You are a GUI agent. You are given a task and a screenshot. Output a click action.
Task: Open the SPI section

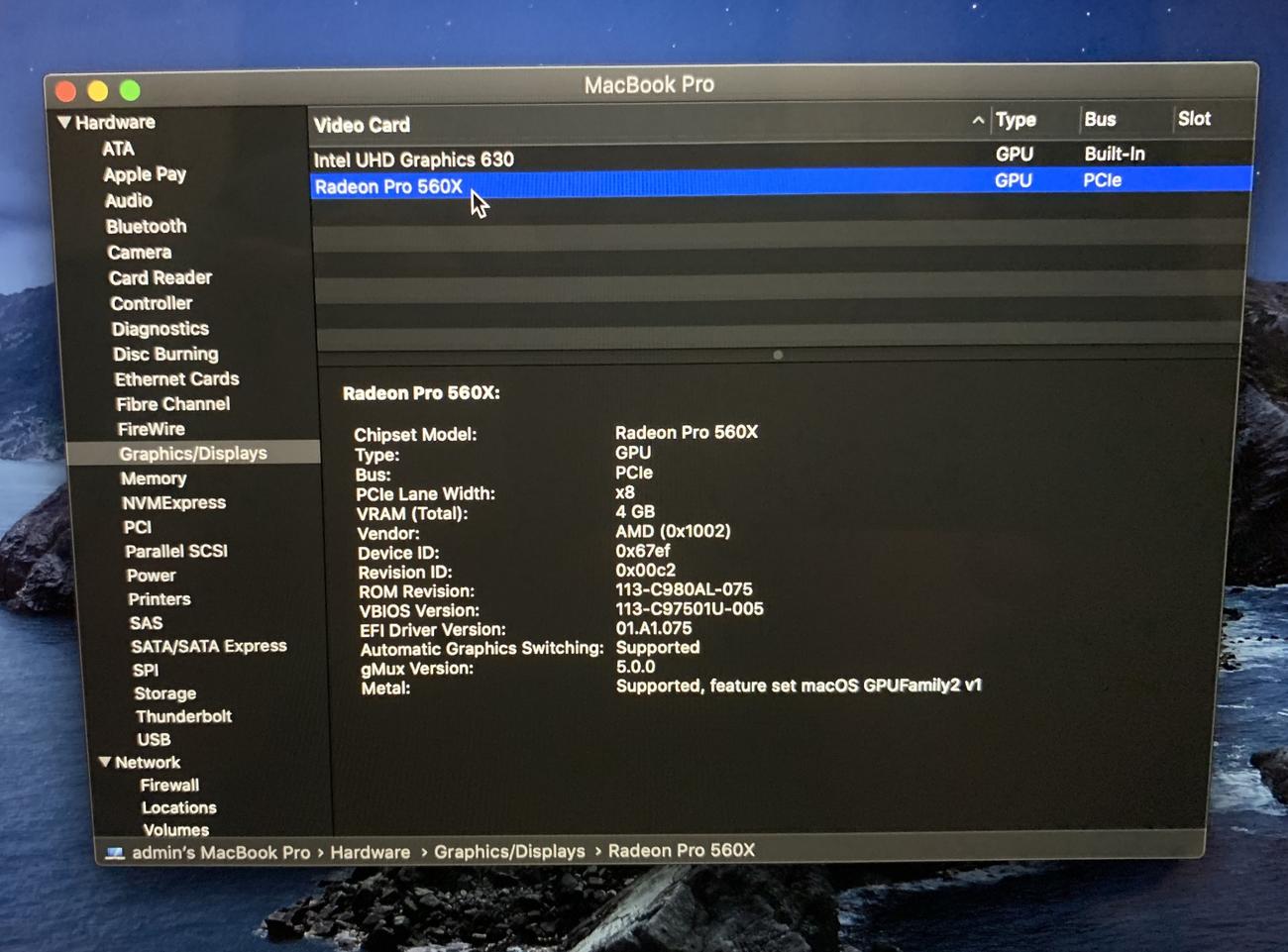tap(146, 670)
